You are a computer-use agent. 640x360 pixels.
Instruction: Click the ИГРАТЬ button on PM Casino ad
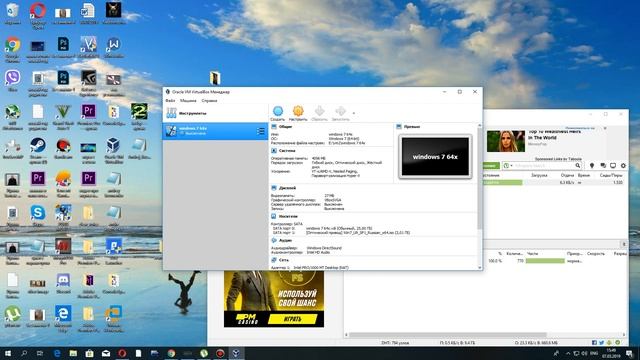point(293,319)
